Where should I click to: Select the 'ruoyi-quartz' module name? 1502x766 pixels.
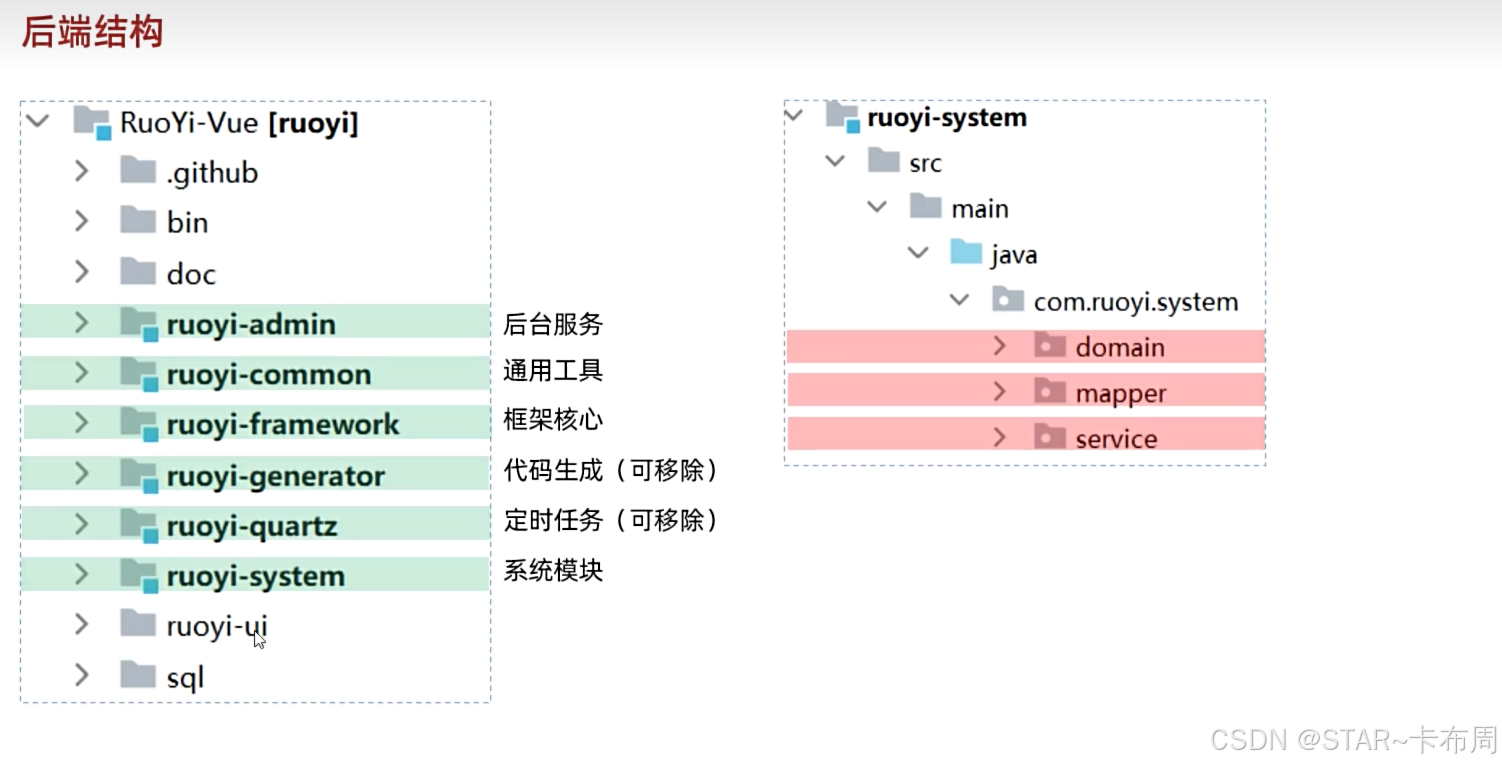point(251,527)
